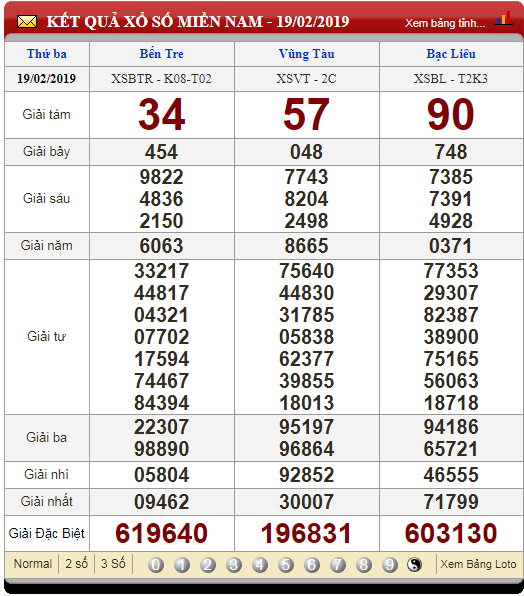Click the yin-yang icon

point(414,565)
